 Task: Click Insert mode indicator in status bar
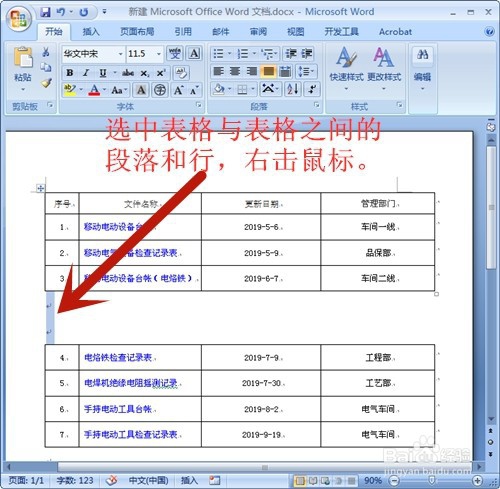189,480
